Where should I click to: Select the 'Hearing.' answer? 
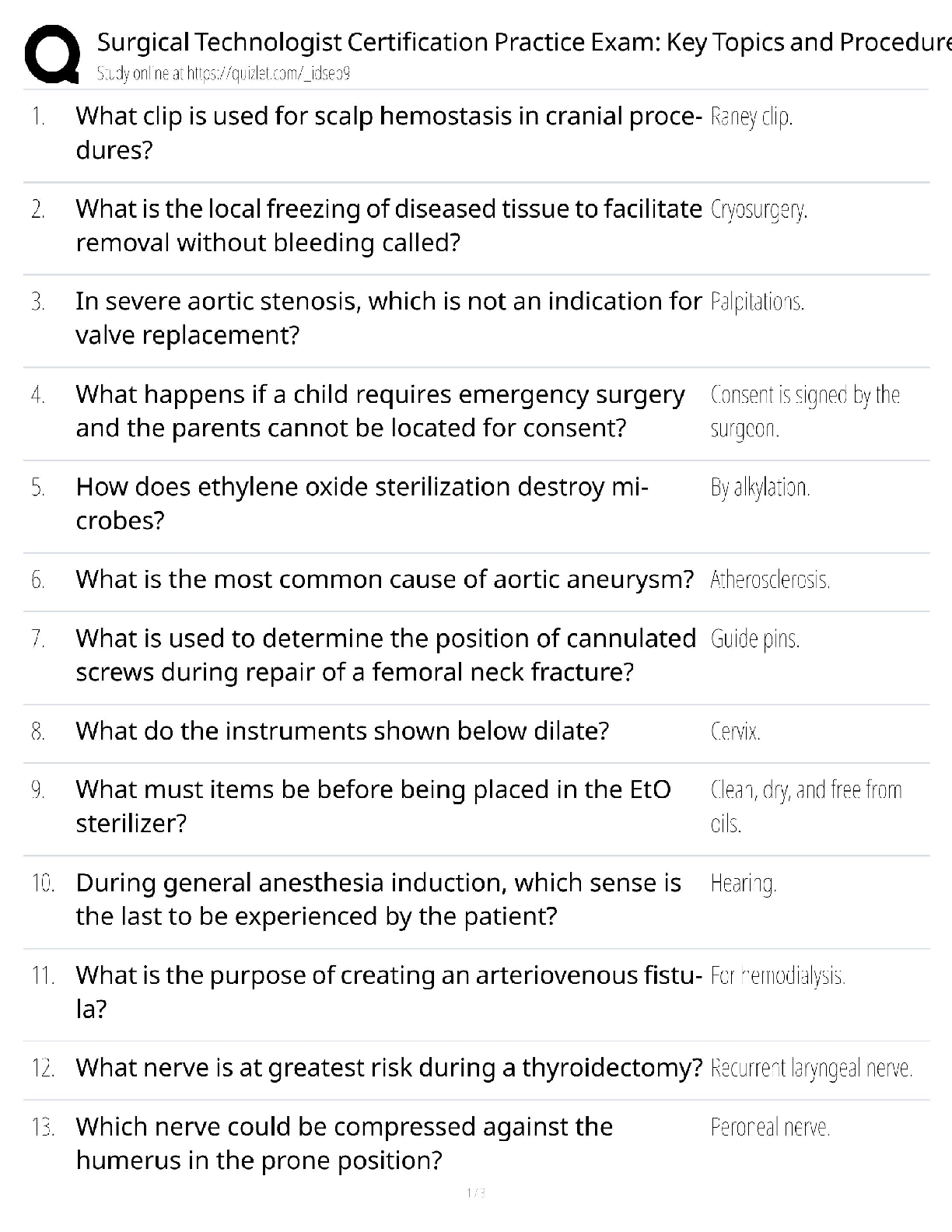(x=744, y=884)
